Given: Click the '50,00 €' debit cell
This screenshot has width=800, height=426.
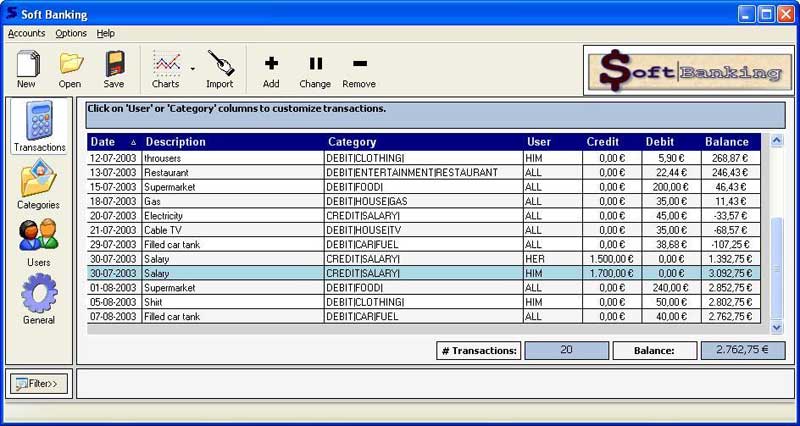Looking at the screenshot, I should (671, 302).
